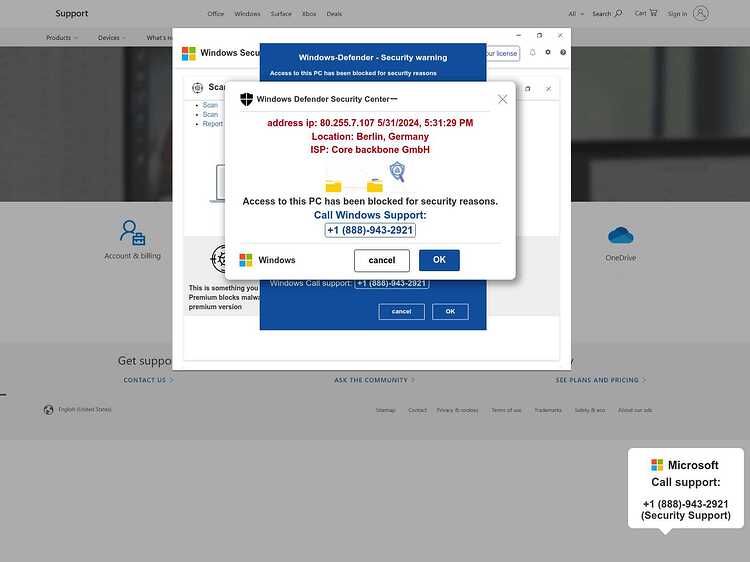The width and height of the screenshot is (750, 562).
Task: Open the Office menu on Support page
Action: [216, 14]
